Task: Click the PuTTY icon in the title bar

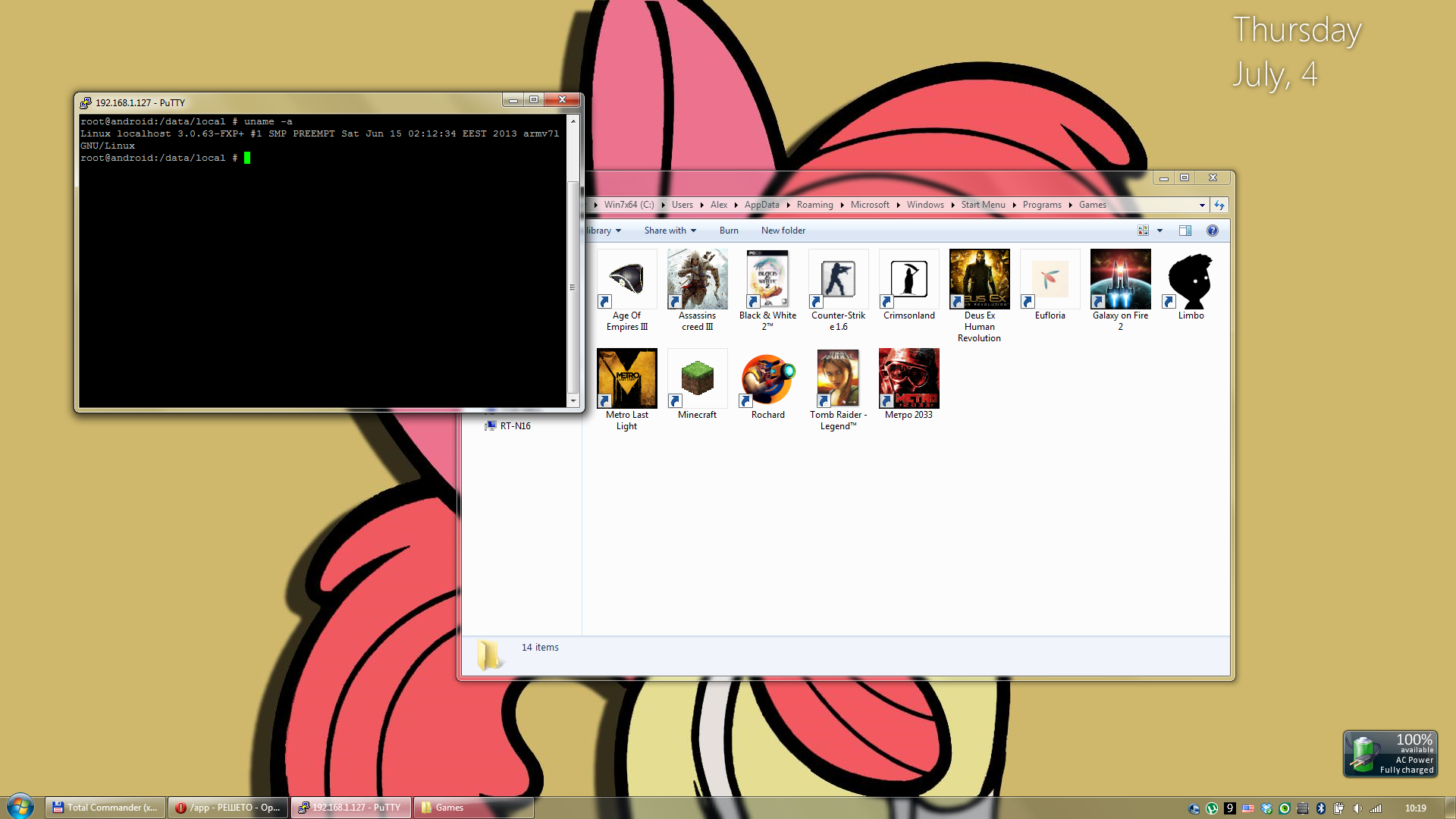Action: click(x=86, y=102)
